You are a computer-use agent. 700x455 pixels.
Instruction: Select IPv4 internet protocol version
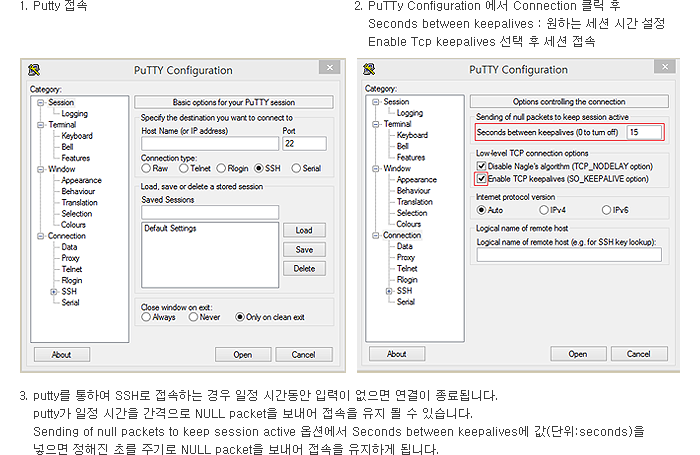pos(544,210)
